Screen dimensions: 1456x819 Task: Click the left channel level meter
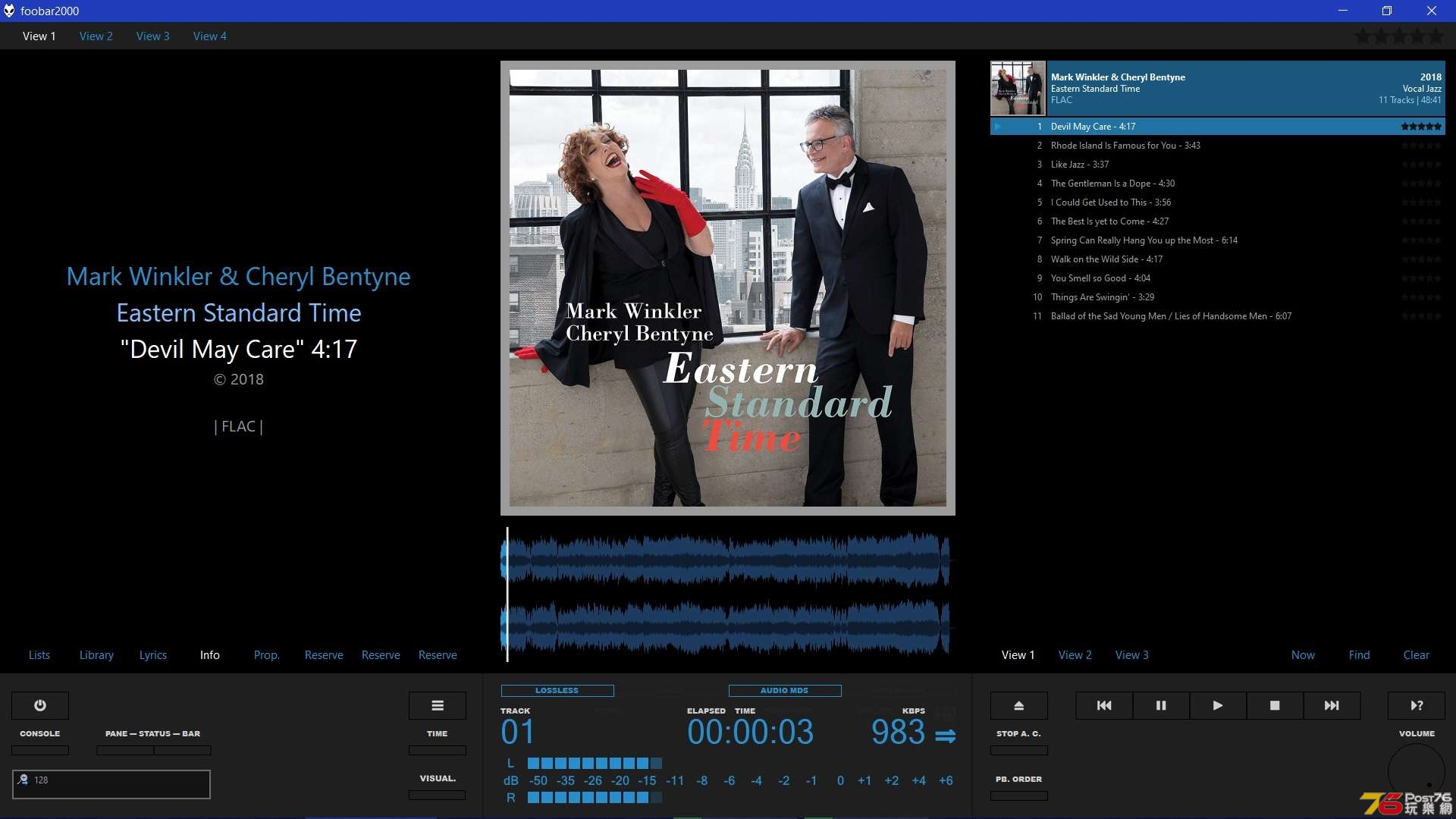coord(595,763)
